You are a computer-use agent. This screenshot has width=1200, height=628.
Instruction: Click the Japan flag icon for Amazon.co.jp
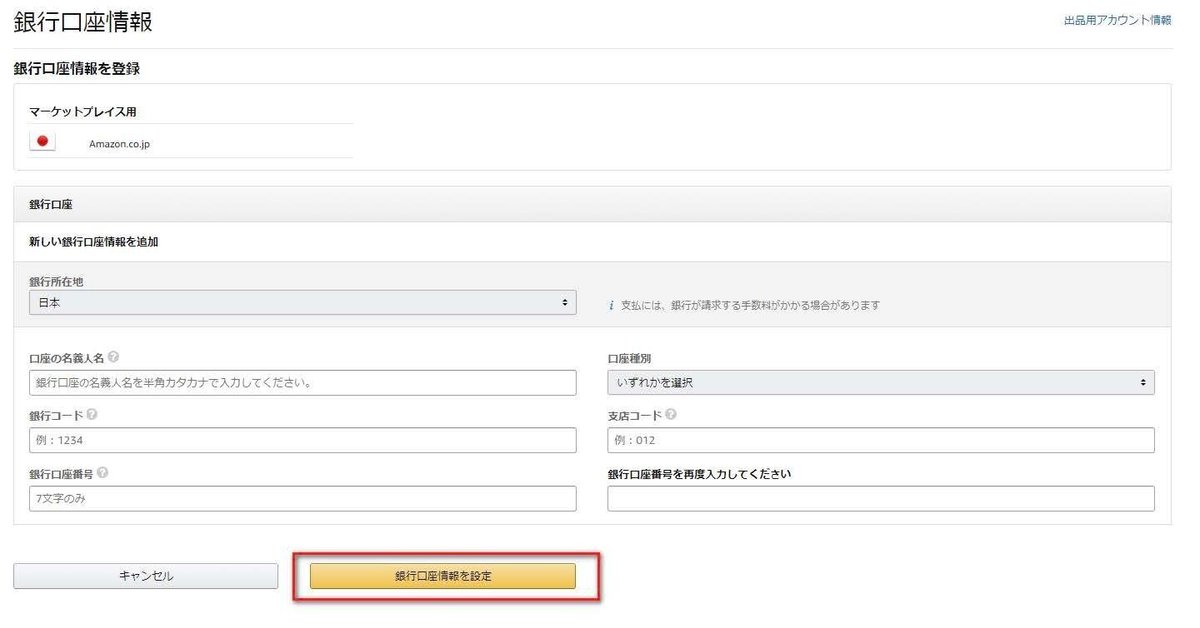[42, 142]
